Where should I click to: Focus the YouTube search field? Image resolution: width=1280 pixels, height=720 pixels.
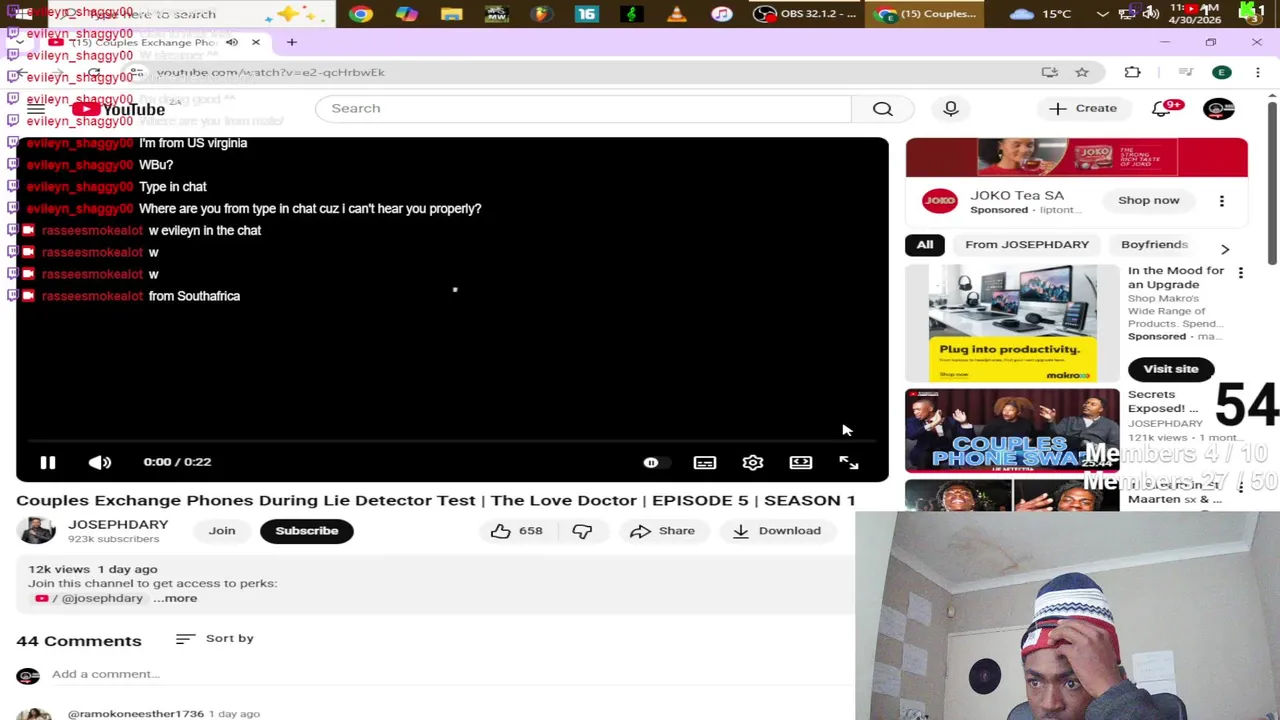click(583, 108)
